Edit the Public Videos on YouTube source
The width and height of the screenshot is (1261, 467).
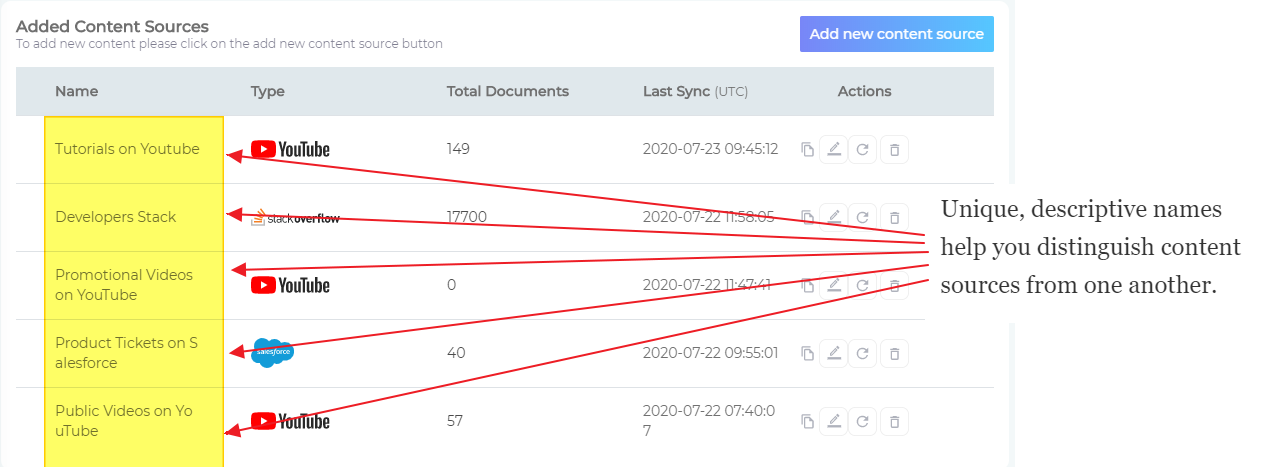[833, 421]
